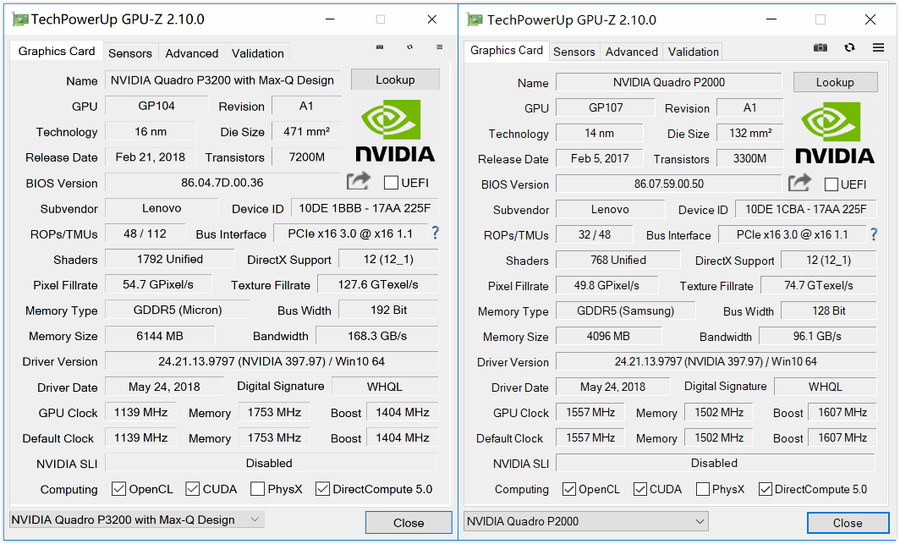
Task: Open the Advanced tab in the Quadro P2000 window
Action: (x=631, y=52)
